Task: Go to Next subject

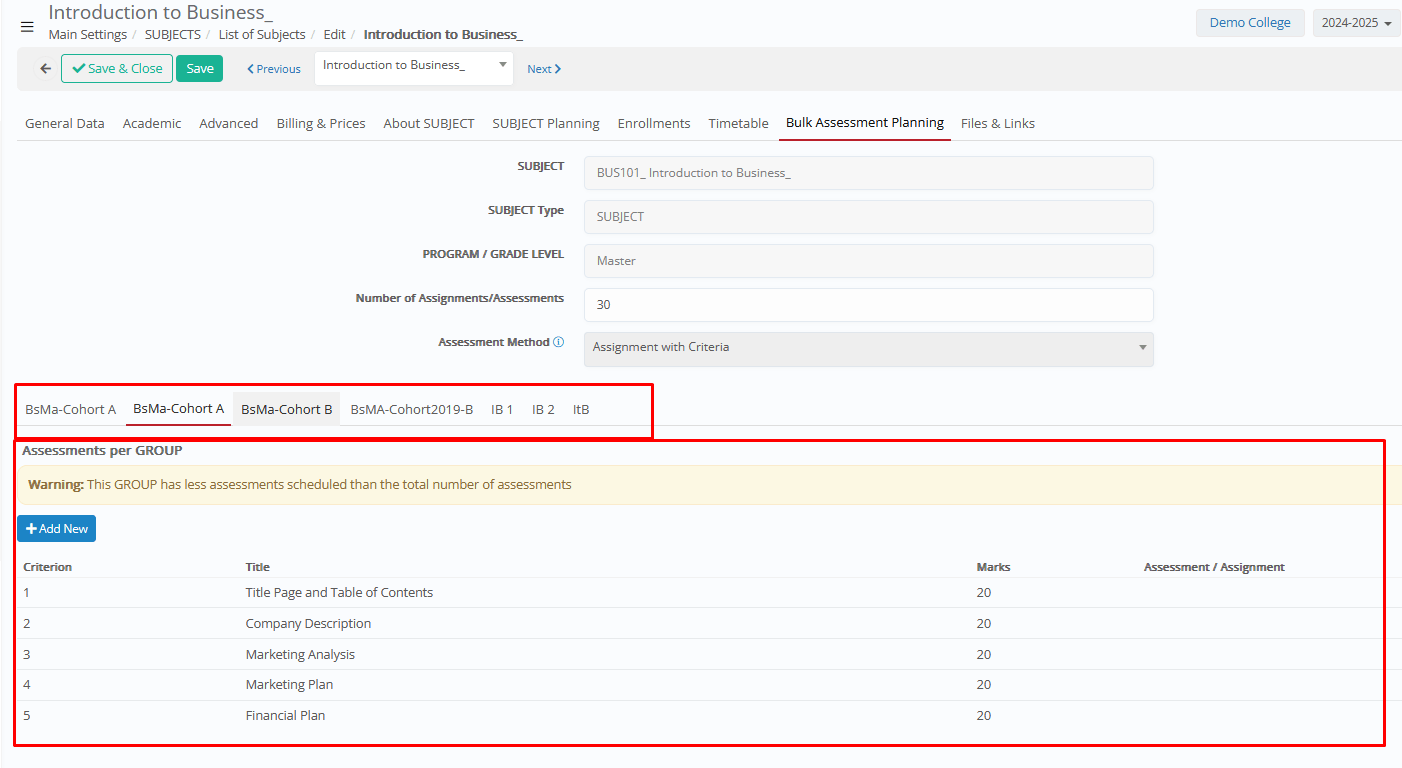Action: point(544,69)
